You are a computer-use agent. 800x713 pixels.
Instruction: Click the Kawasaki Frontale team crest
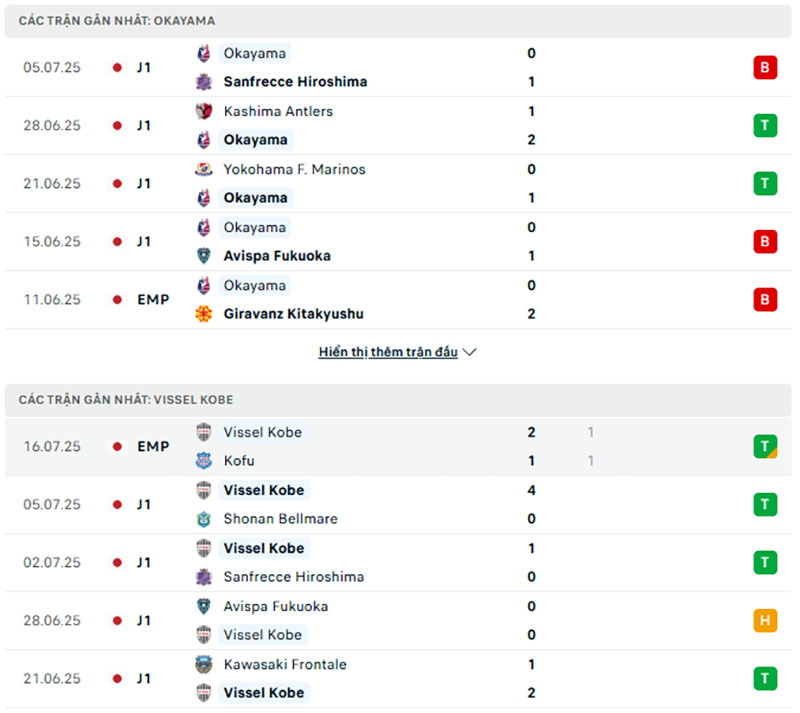coord(204,665)
